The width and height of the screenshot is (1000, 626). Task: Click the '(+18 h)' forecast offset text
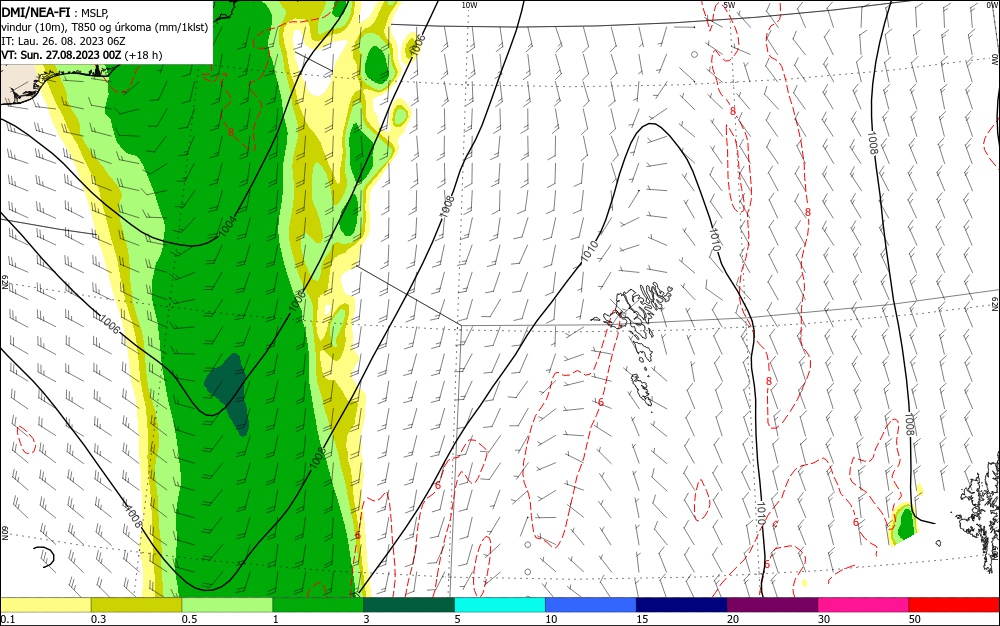(143, 55)
